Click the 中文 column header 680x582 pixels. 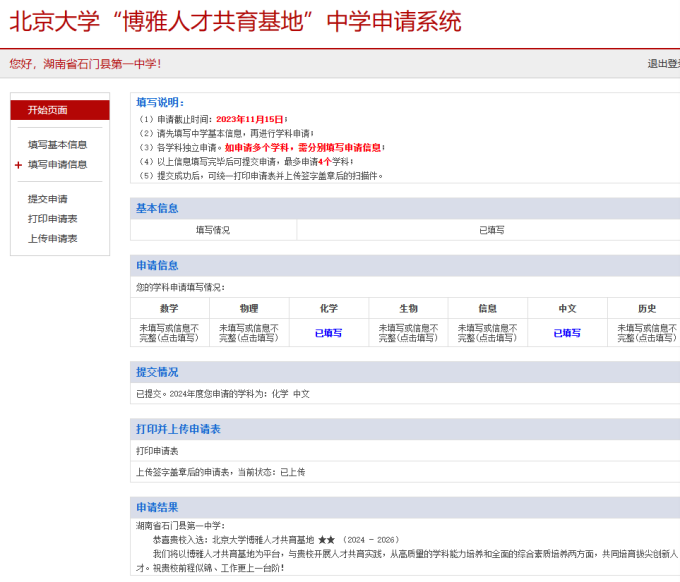[x=567, y=309]
